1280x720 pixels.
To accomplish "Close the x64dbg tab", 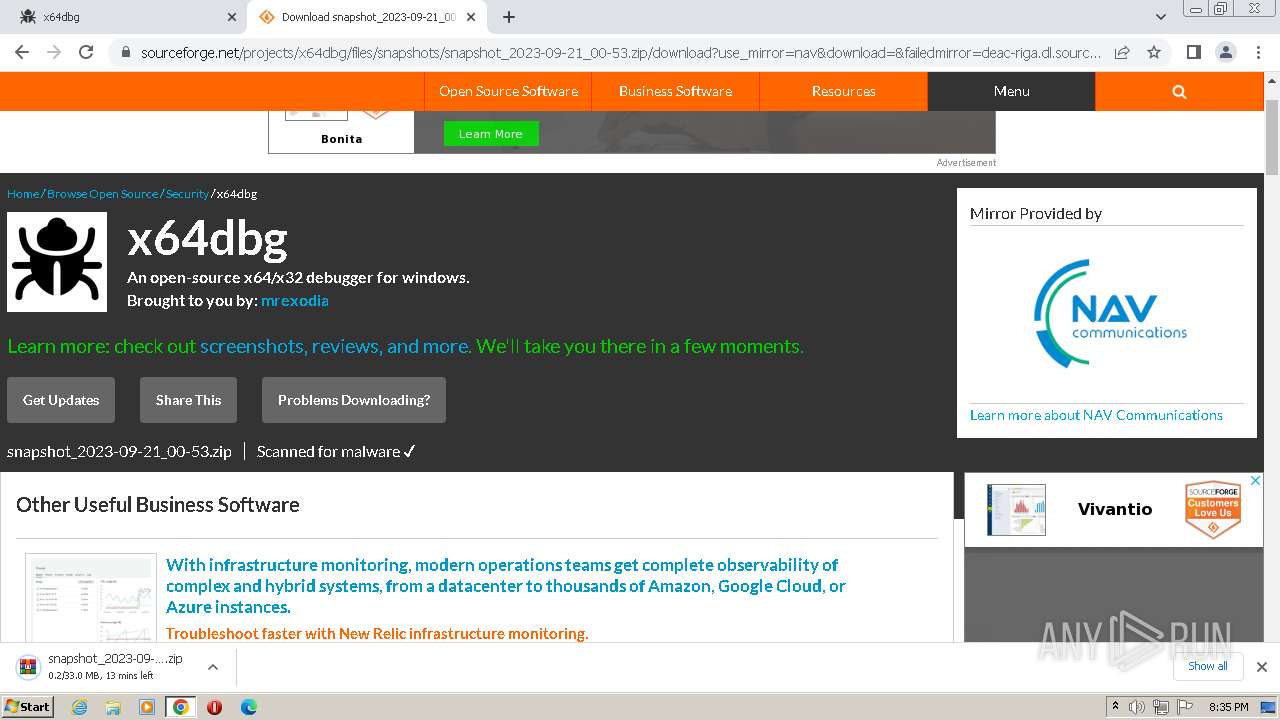I will coord(232,17).
